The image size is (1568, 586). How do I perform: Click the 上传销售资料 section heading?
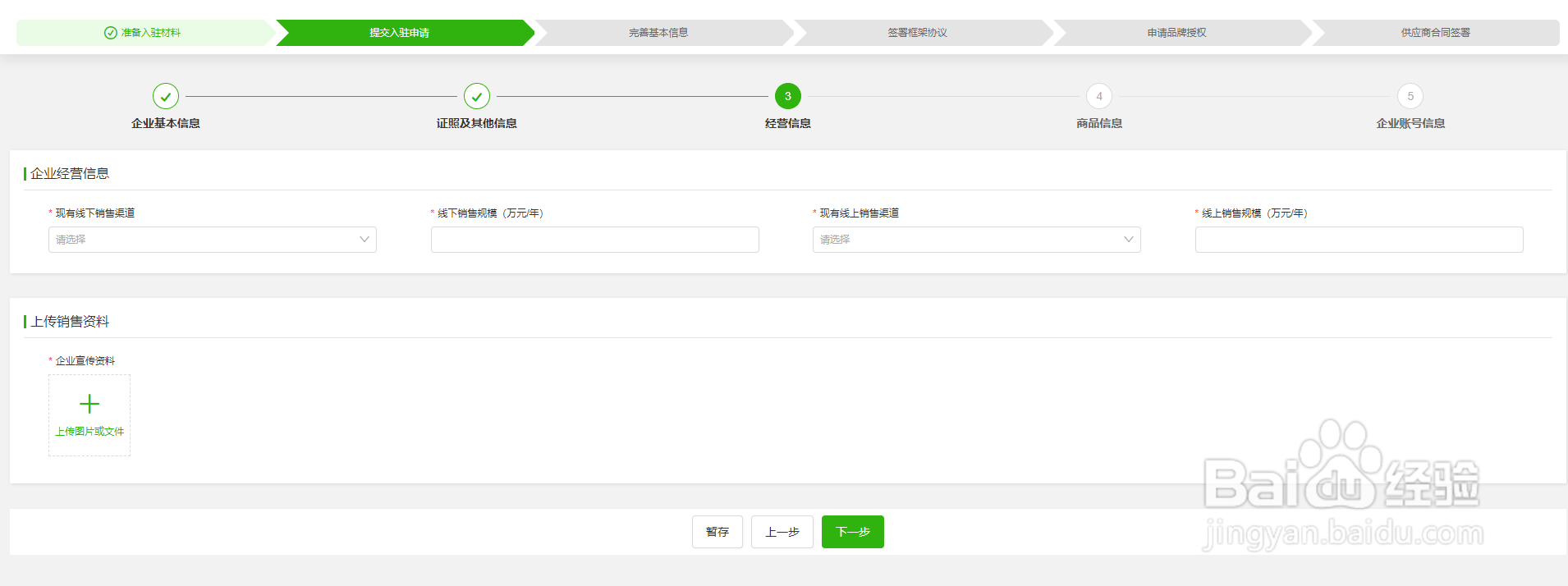tap(70, 322)
